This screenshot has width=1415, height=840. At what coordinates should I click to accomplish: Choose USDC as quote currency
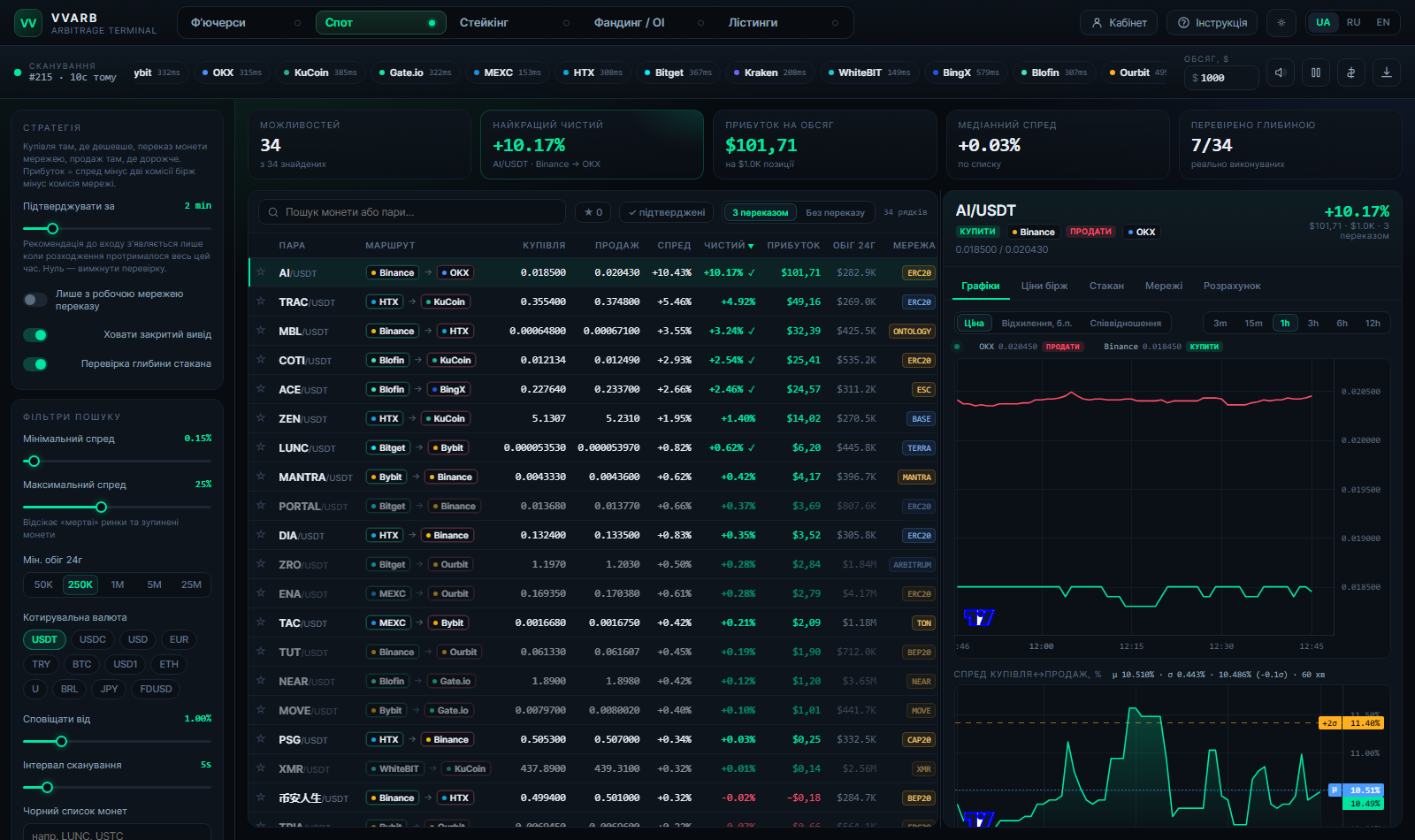coord(93,639)
